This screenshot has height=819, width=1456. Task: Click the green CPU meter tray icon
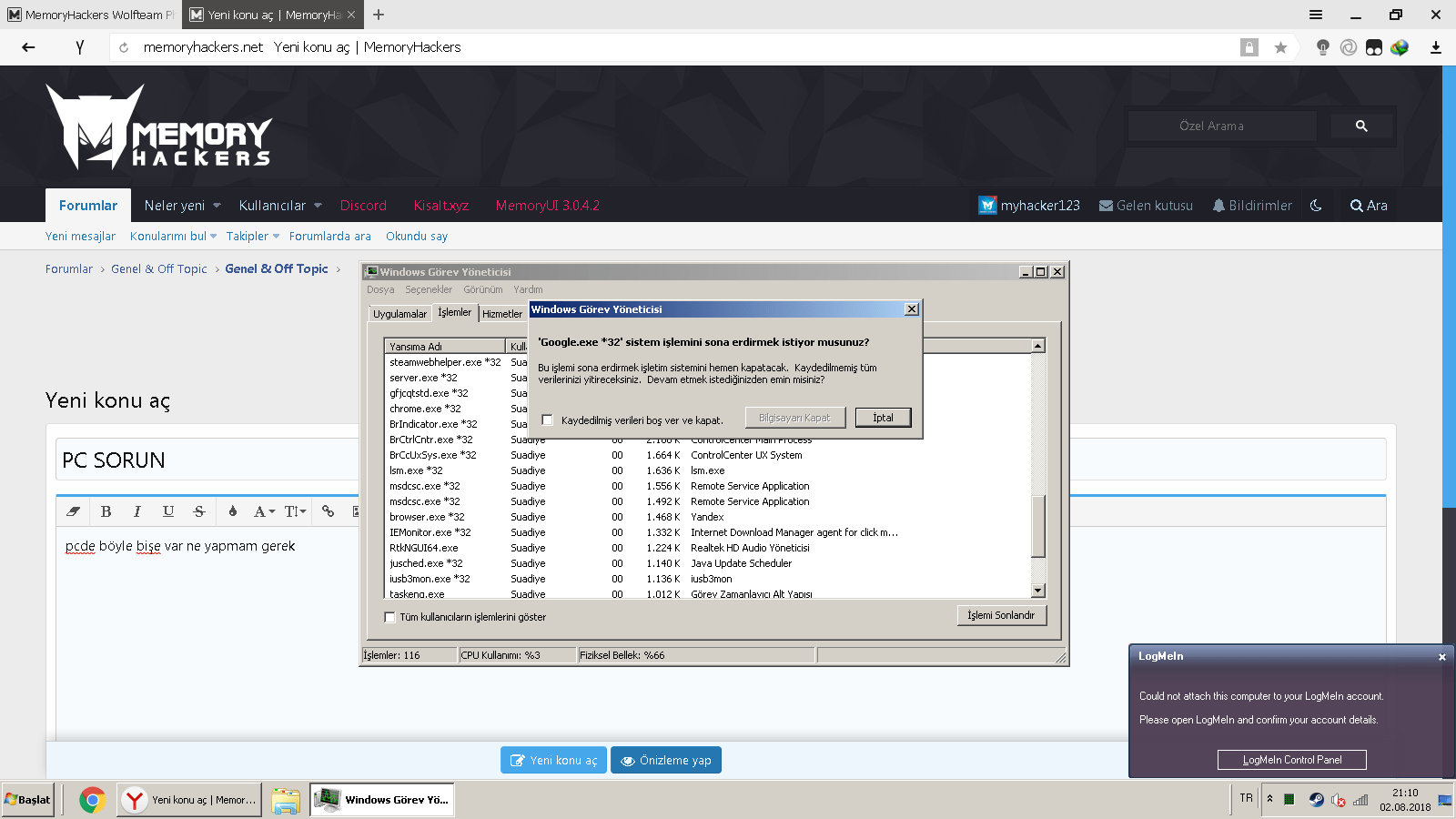click(x=1289, y=800)
